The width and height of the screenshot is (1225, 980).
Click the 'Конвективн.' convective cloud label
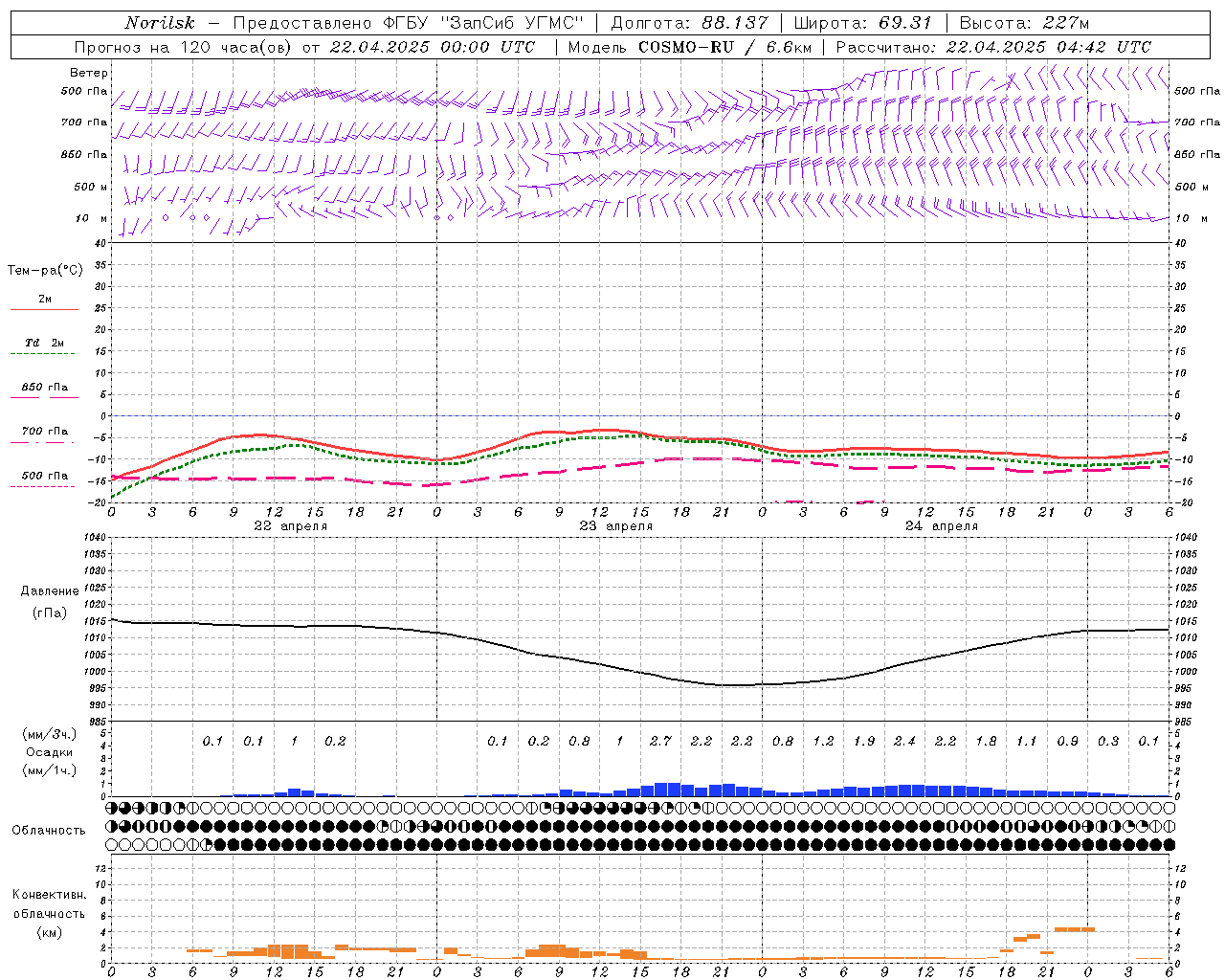50,895
